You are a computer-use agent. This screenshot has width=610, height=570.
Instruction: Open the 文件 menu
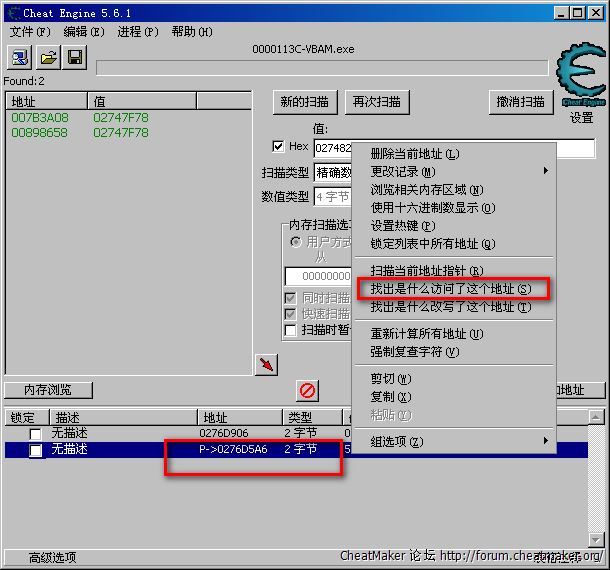(28, 32)
